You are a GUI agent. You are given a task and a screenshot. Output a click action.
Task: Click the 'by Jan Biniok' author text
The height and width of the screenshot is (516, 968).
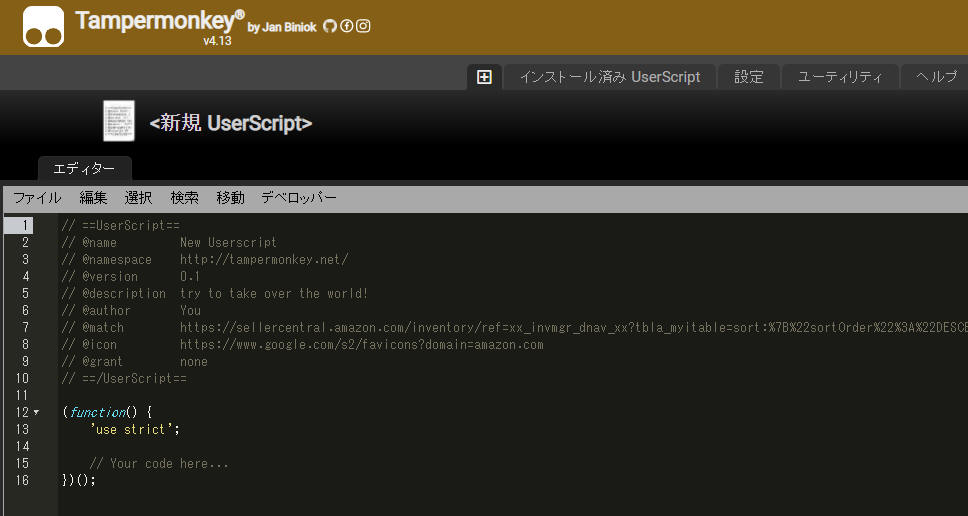coord(282,27)
